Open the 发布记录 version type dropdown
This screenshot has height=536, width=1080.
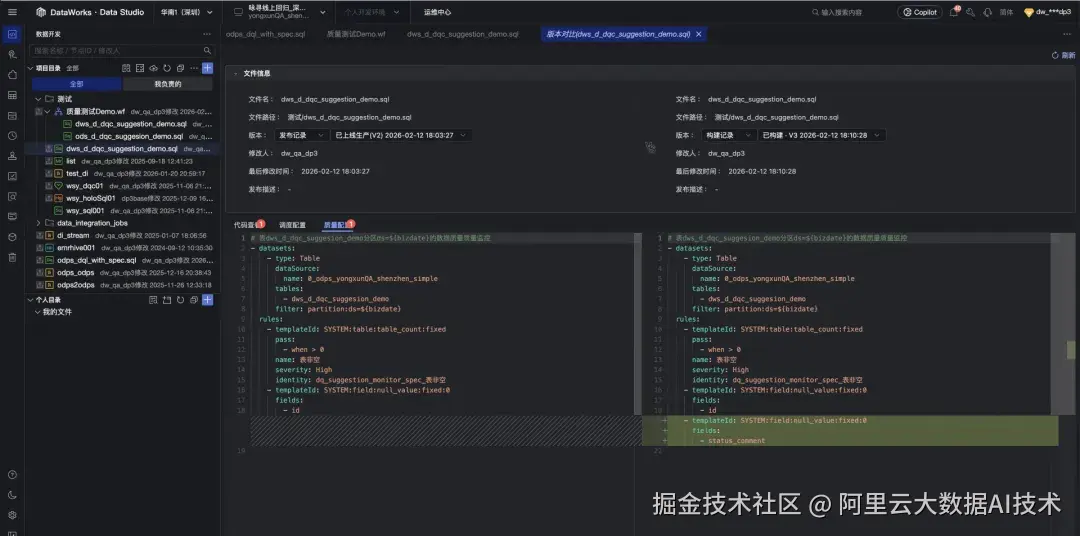pos(301,135)
